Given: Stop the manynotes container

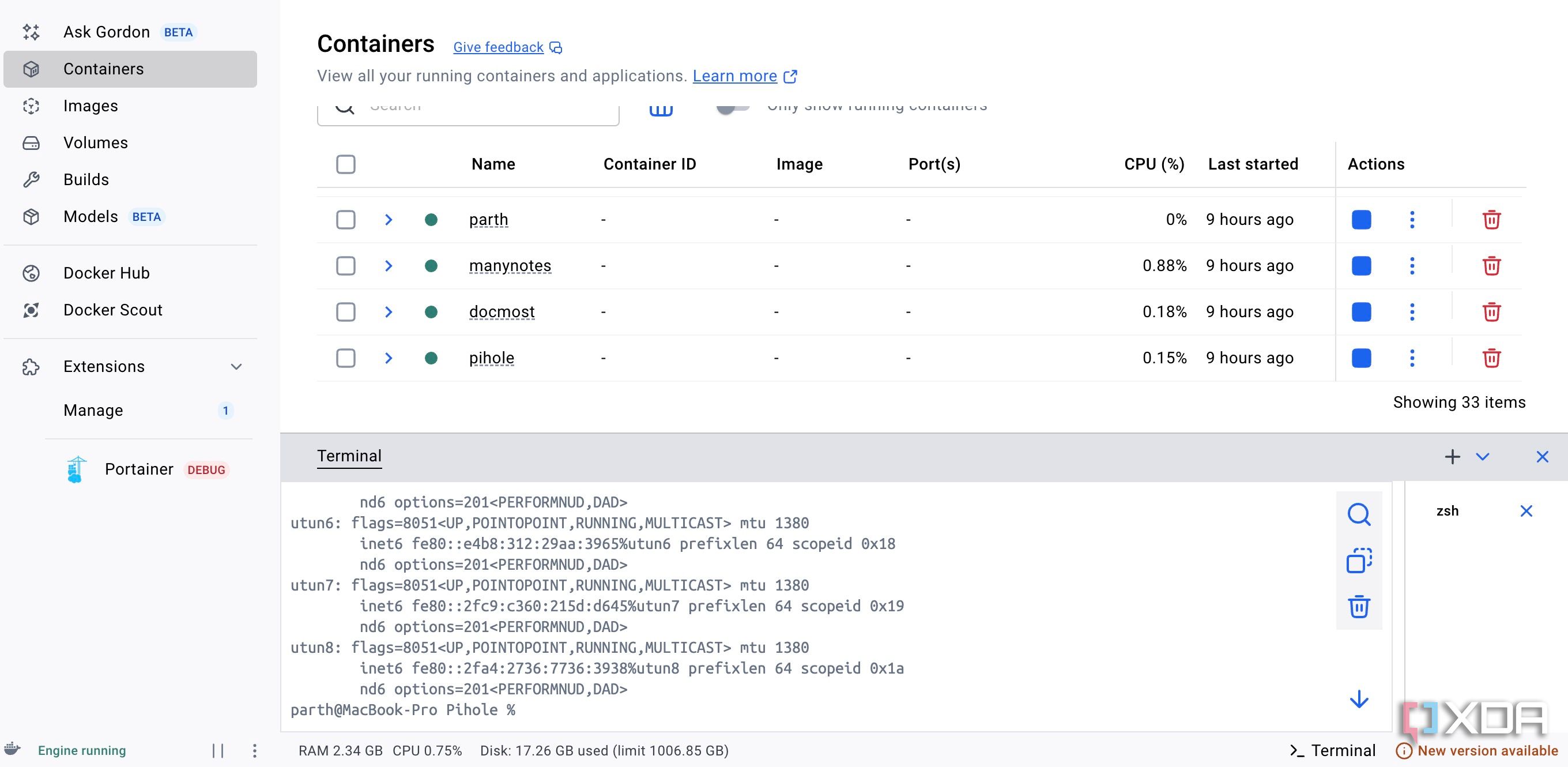Looking at the screenshot, I should (x=1361, y=265).
